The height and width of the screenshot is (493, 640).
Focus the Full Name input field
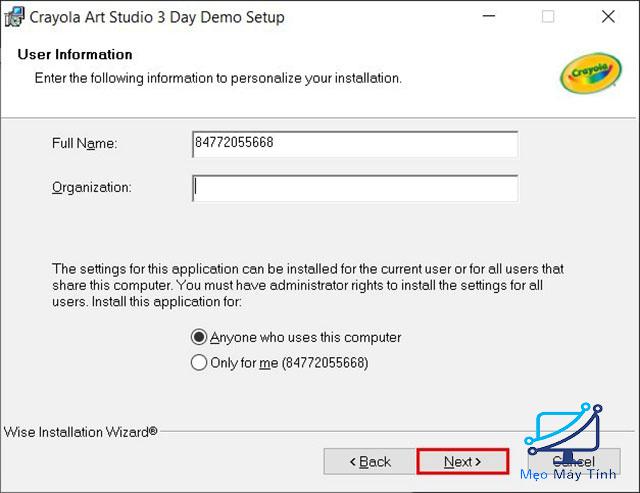pyautogui.click(x=355, y=144)
